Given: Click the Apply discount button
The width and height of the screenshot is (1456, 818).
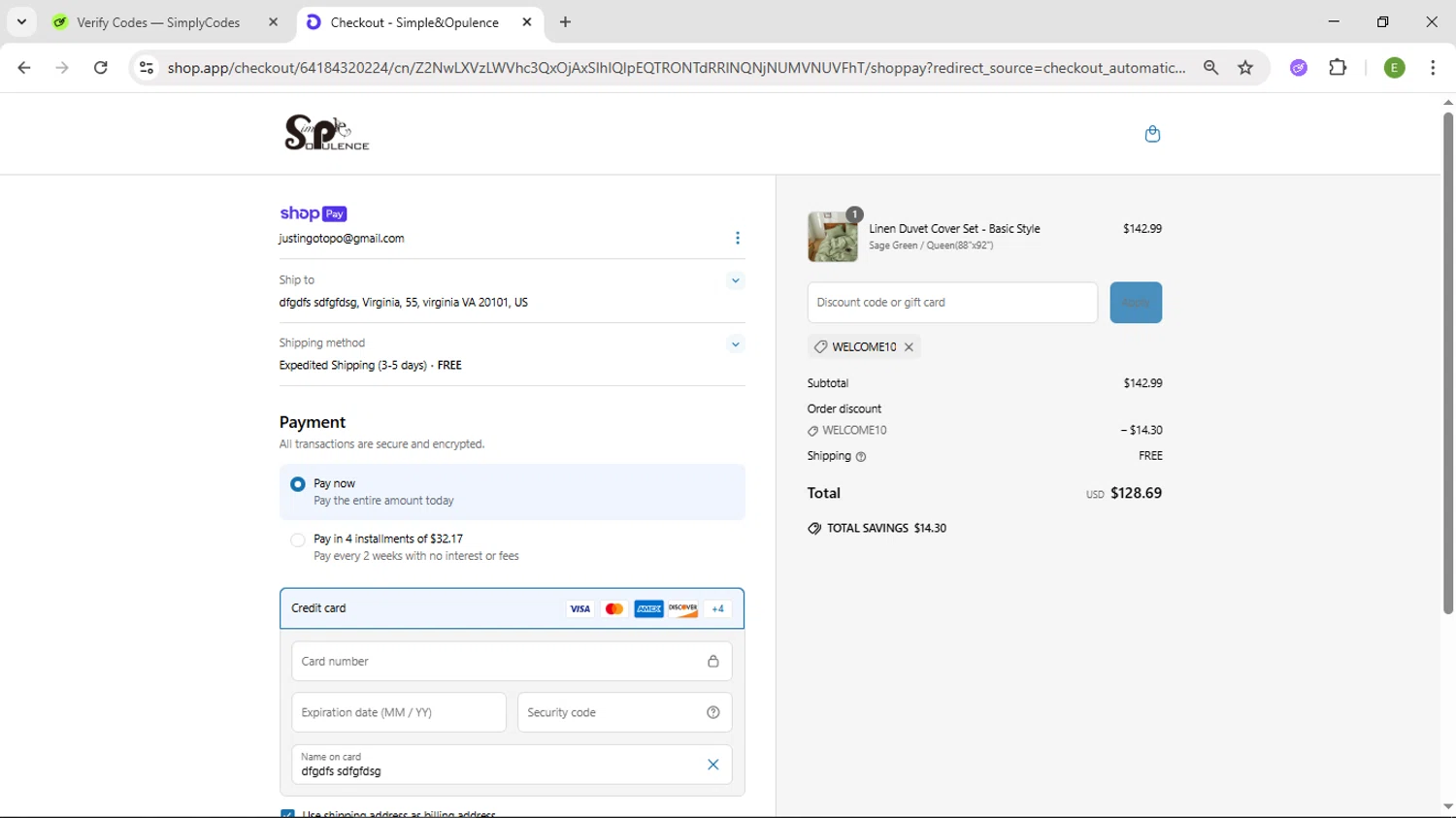Looking at the screenshot, I should (x=1136, y=303).
